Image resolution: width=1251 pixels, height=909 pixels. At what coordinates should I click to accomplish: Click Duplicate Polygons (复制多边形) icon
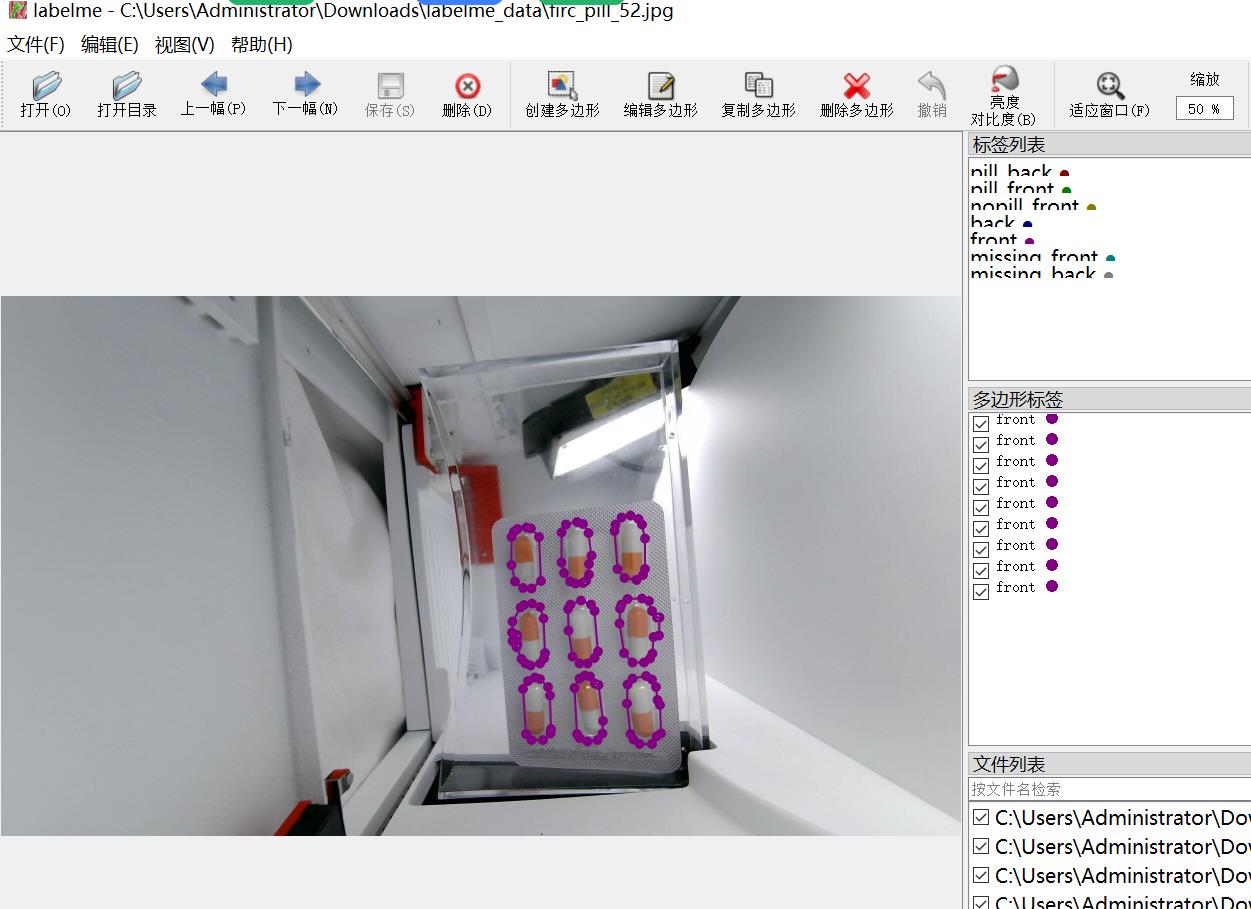(x=758, y=94)
